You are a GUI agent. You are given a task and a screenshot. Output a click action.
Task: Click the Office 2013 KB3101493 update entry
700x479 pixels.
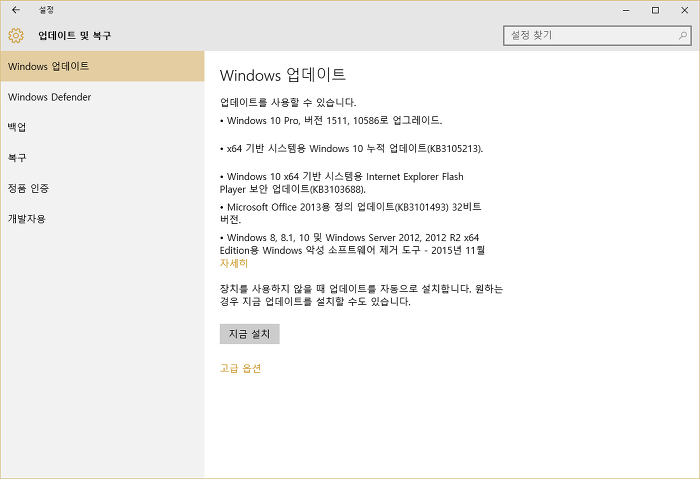point(350,213)
